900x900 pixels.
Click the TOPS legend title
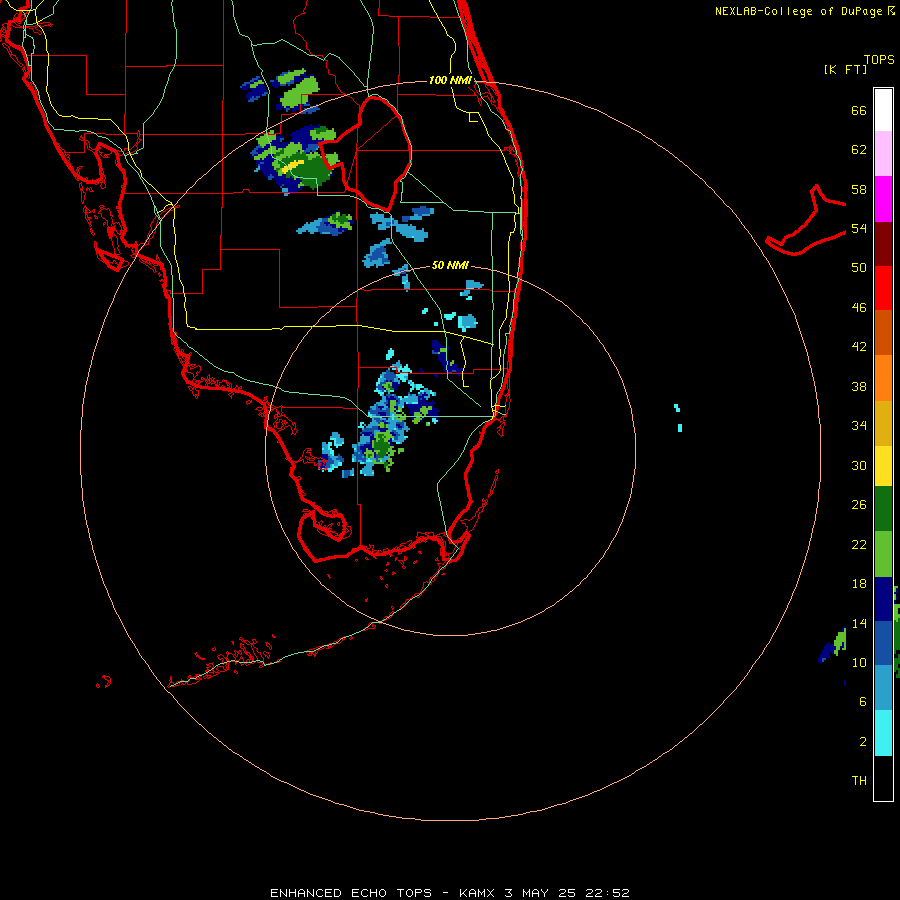879,60
